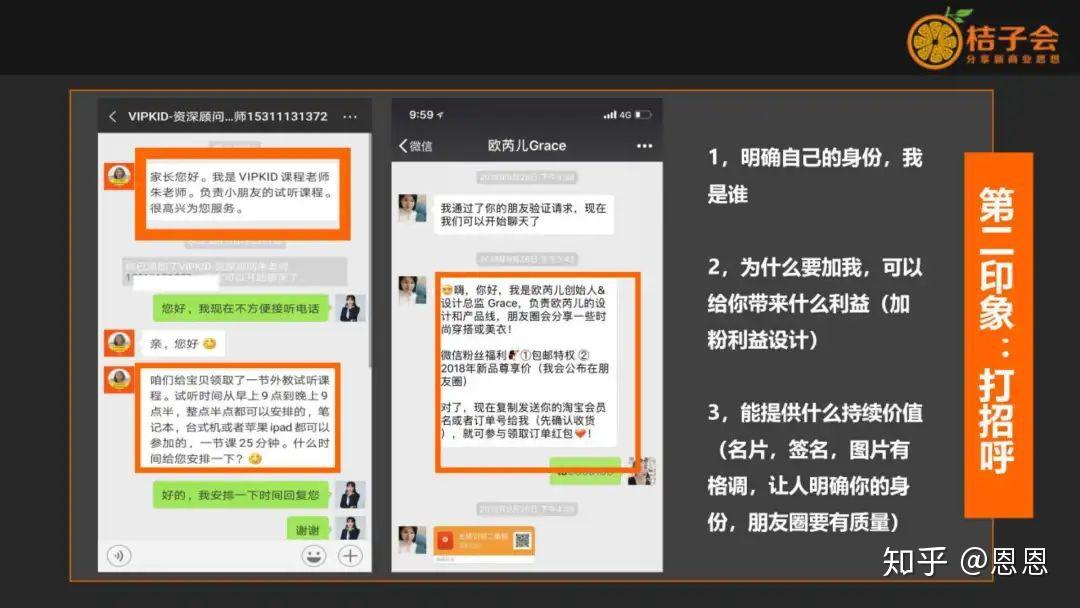Go back to 微信 from the 欧芮儿Grace chat
This screenshot has height=608, width=1080.
coord(415,146)
